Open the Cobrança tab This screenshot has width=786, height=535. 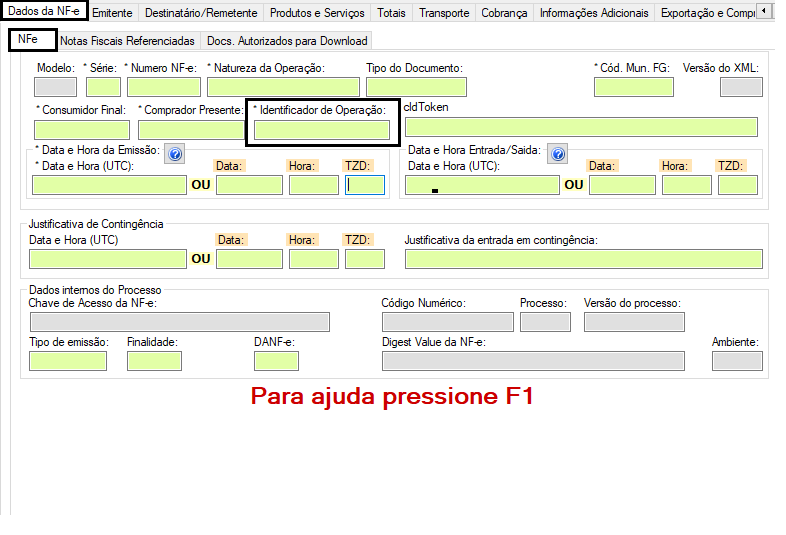(504, 13)
